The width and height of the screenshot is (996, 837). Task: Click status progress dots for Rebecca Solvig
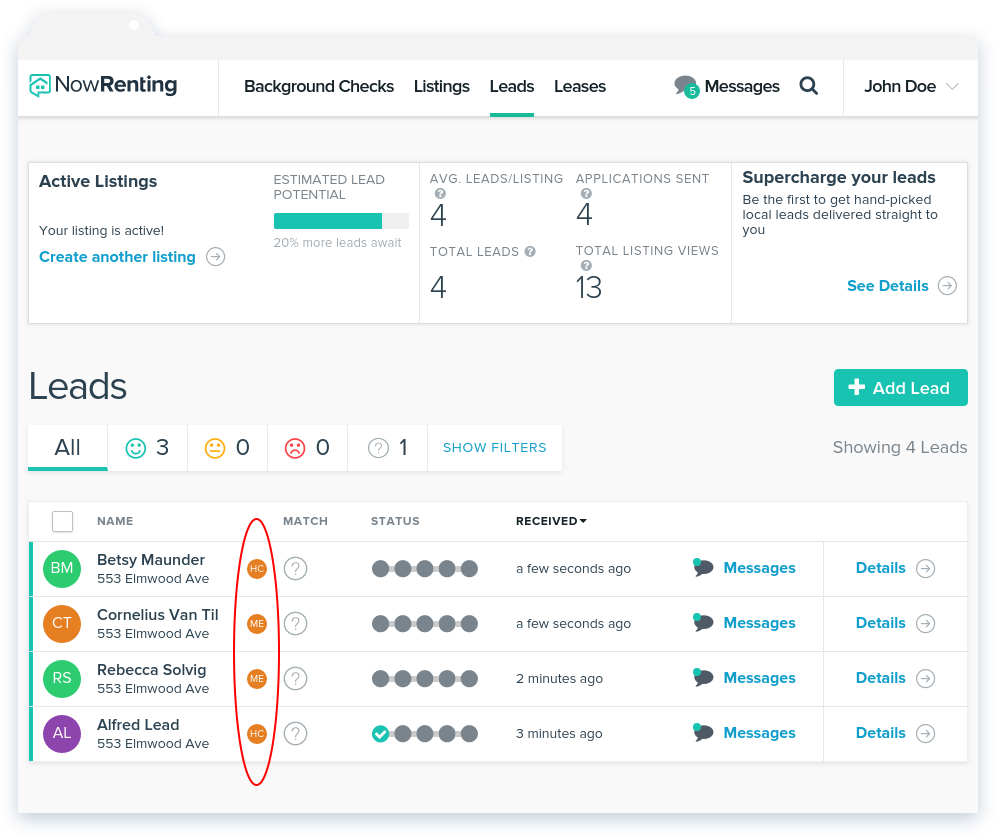click(x=425, y=678)
